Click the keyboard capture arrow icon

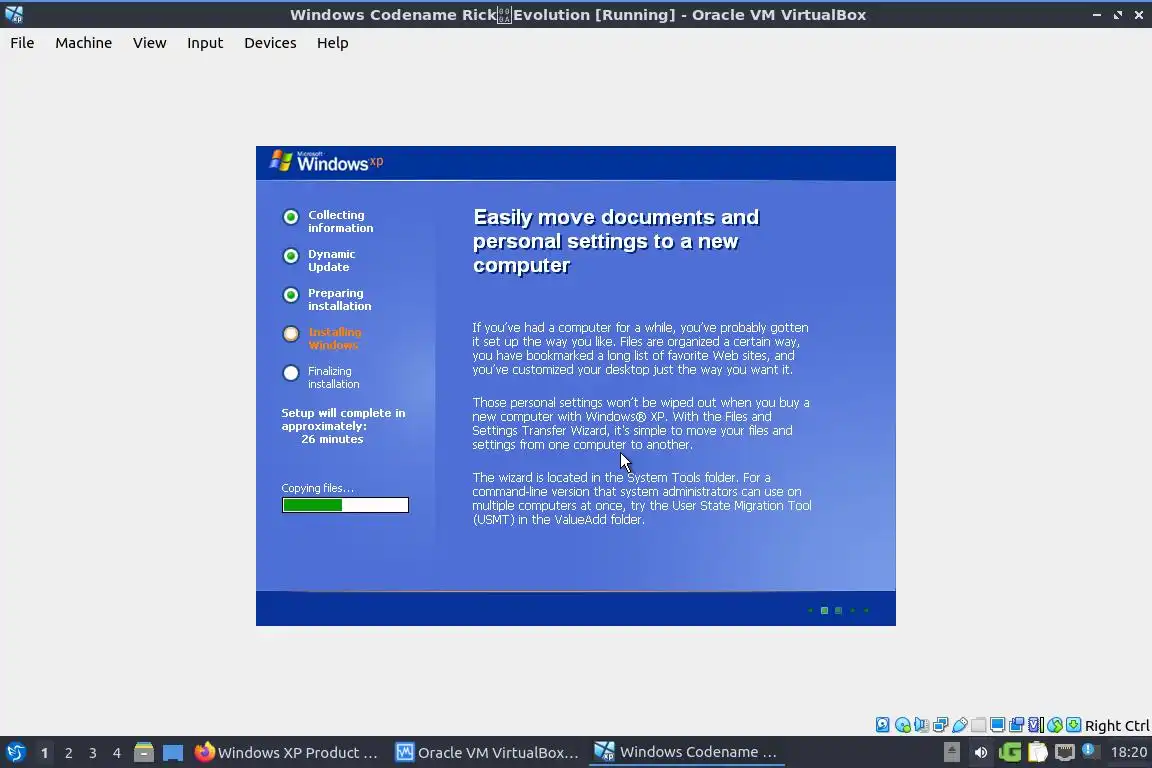[1074, 725]
